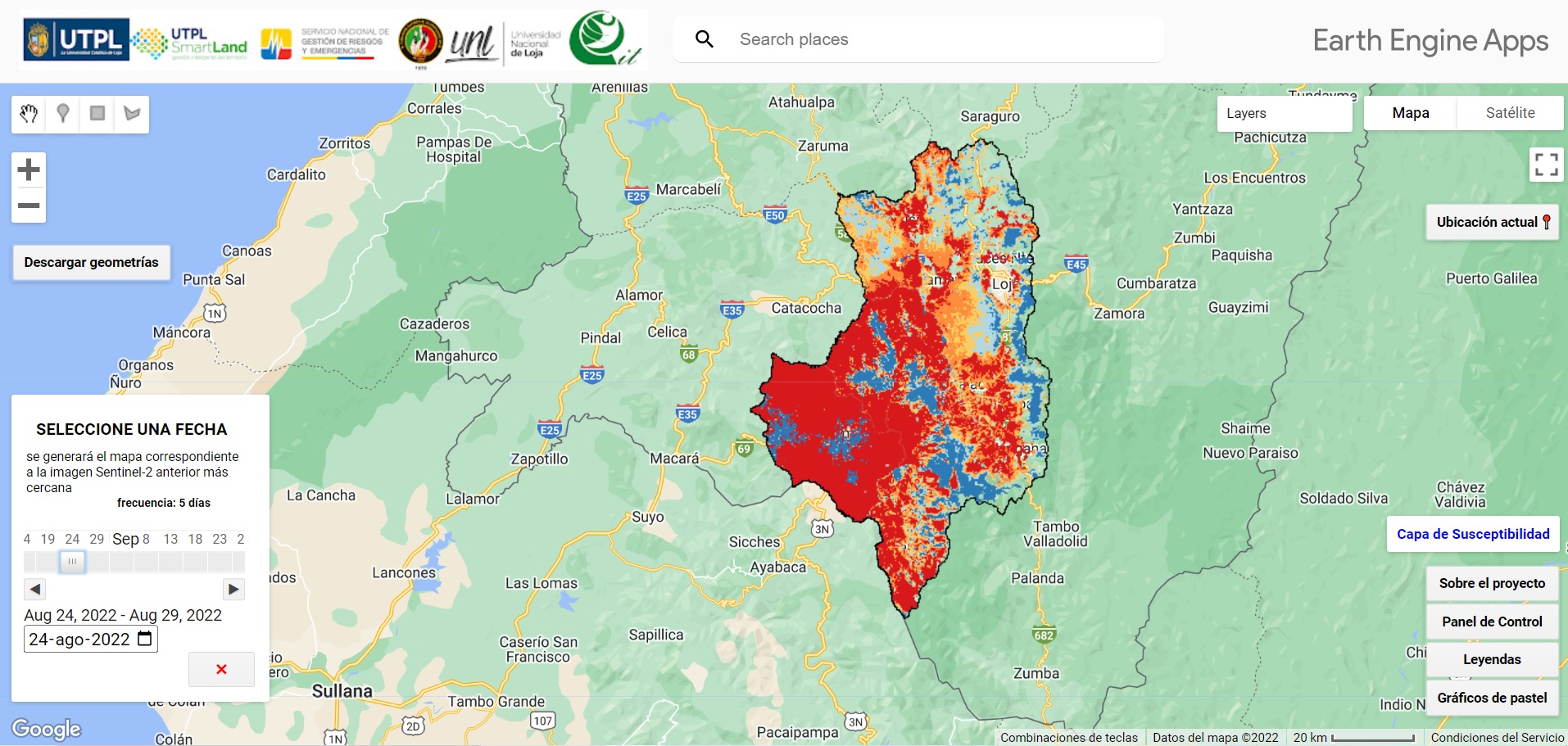Viewport: 1568px width, 746px height.
Task: Select the rectangle drawing tool
Action: coord(97,114)
